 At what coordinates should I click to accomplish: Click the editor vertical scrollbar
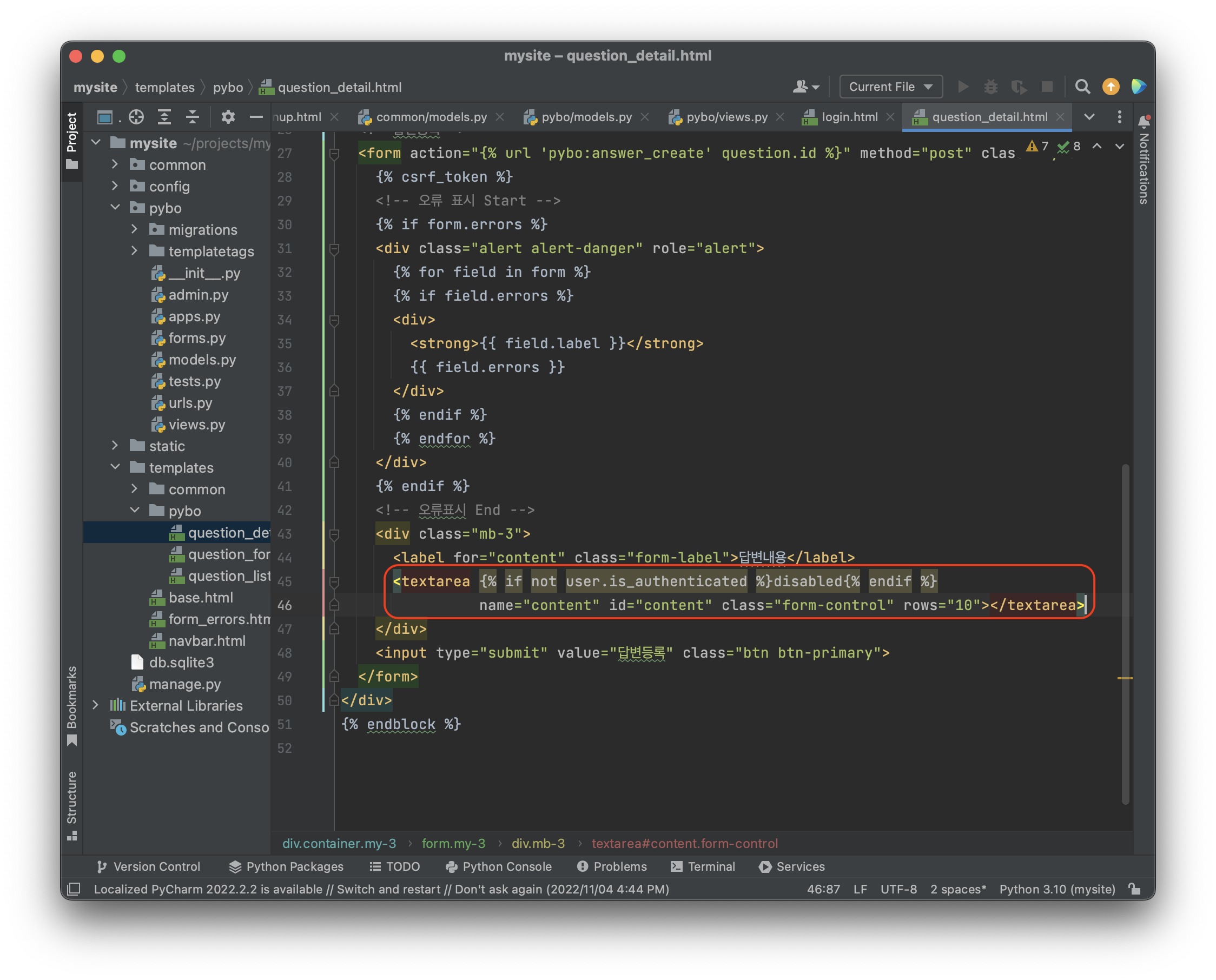point(1125,632)
